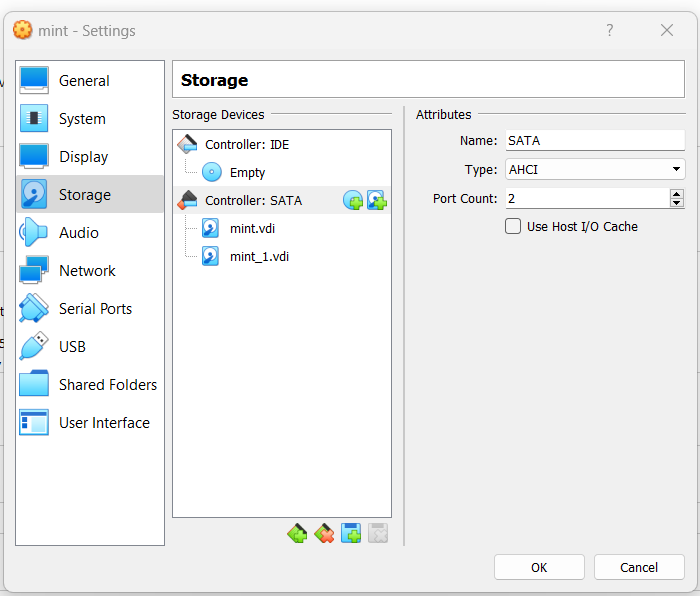The image size is (700, 596).
Task: Click the greyed-out remove attachment icon
Action: [378, 533]
